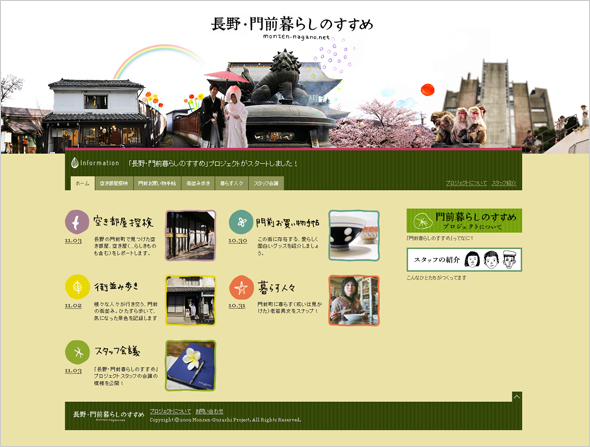Open the yellow-framed street building thumbnail

click(x=190, y=301)
